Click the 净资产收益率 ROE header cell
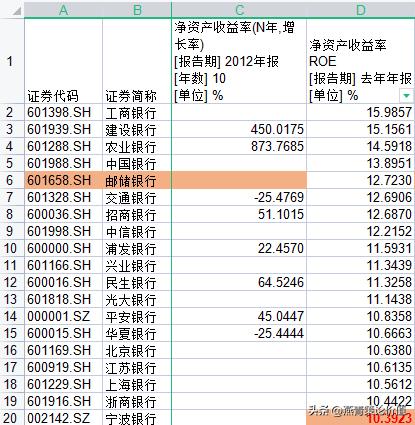The width and height of the screenshot is (415, 425). coord(361,61)
